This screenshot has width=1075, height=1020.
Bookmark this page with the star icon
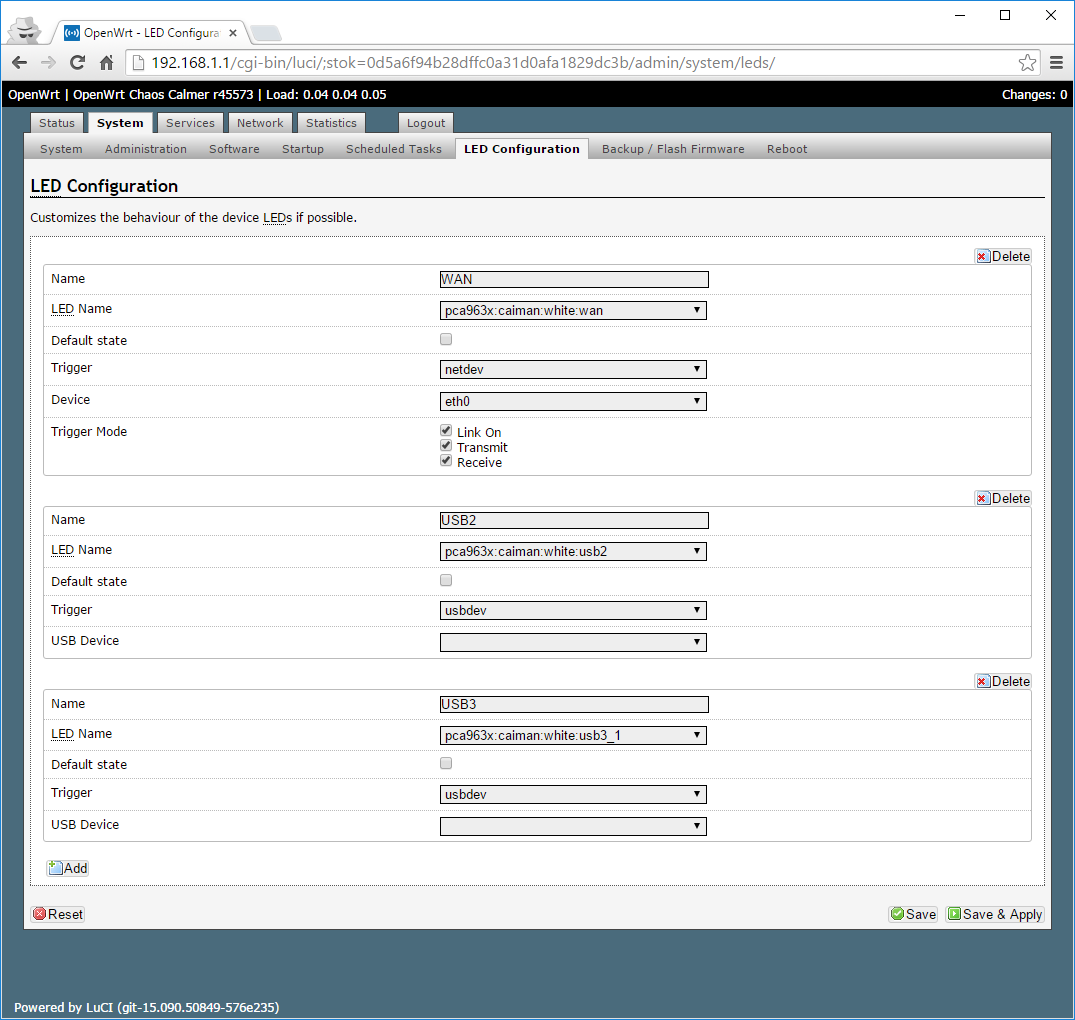point(1027,63)
